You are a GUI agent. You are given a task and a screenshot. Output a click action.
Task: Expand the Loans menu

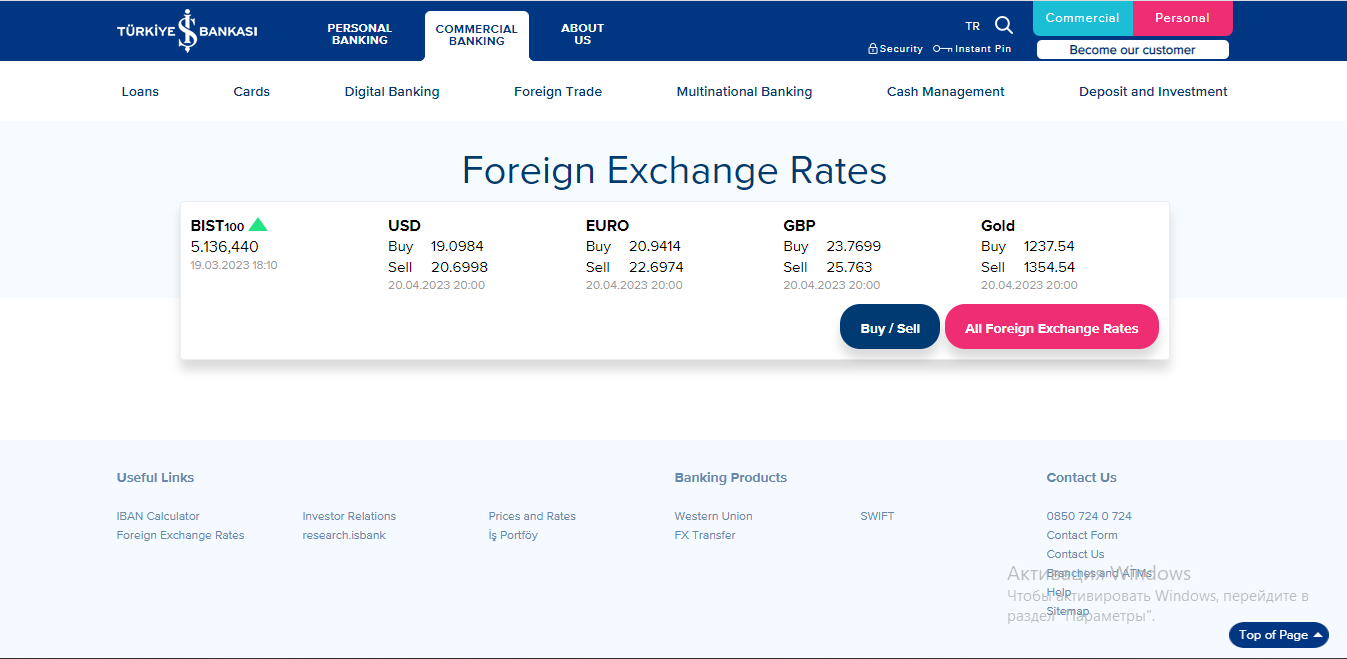(140, 91)
